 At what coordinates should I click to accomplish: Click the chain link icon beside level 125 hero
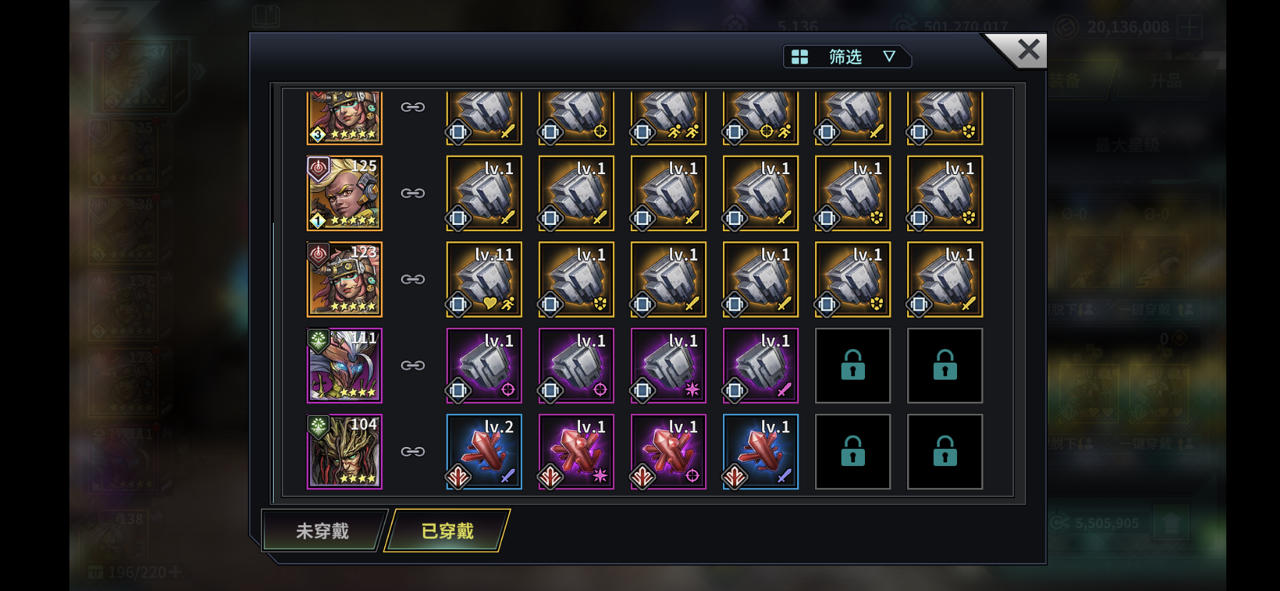tap(413, 193)
